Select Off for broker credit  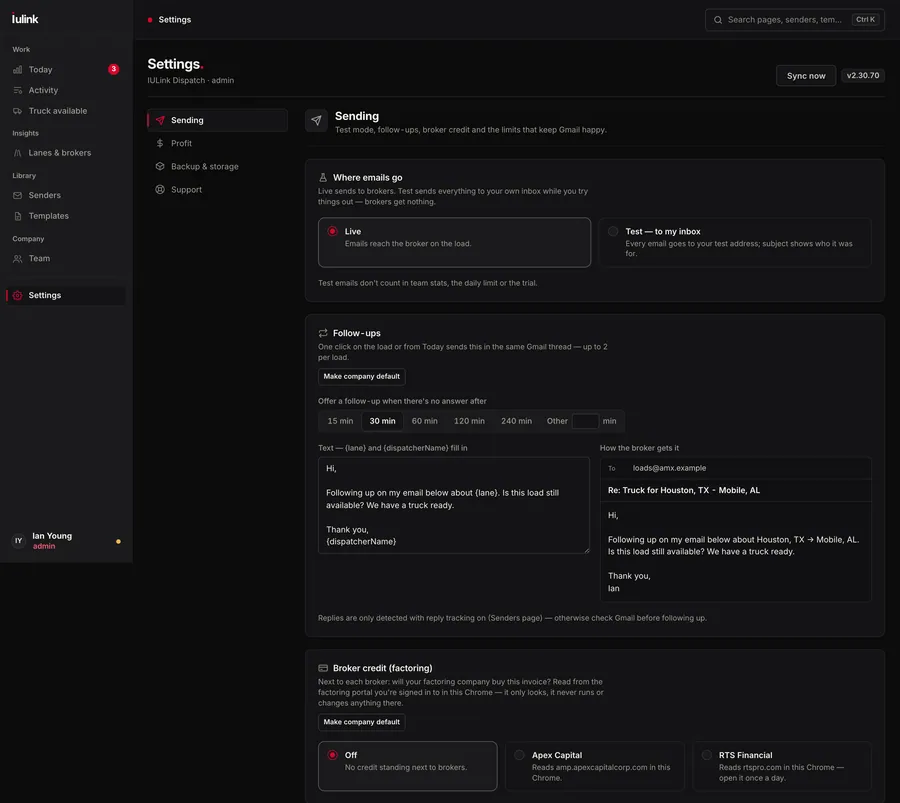tap(332, 755)
